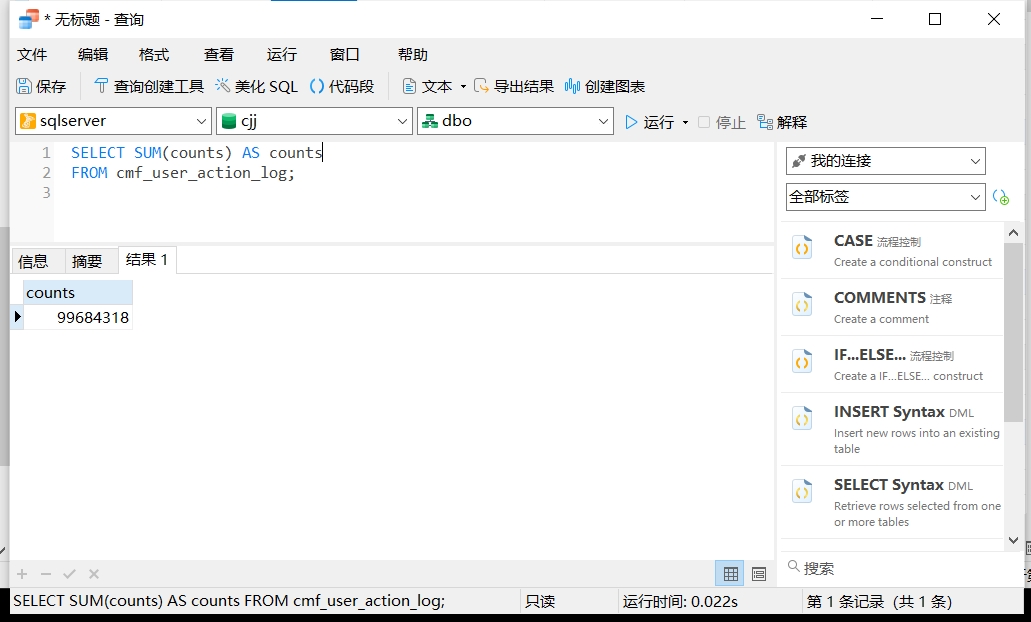Expand the Run (运行) options arrow

coord(685,122)
